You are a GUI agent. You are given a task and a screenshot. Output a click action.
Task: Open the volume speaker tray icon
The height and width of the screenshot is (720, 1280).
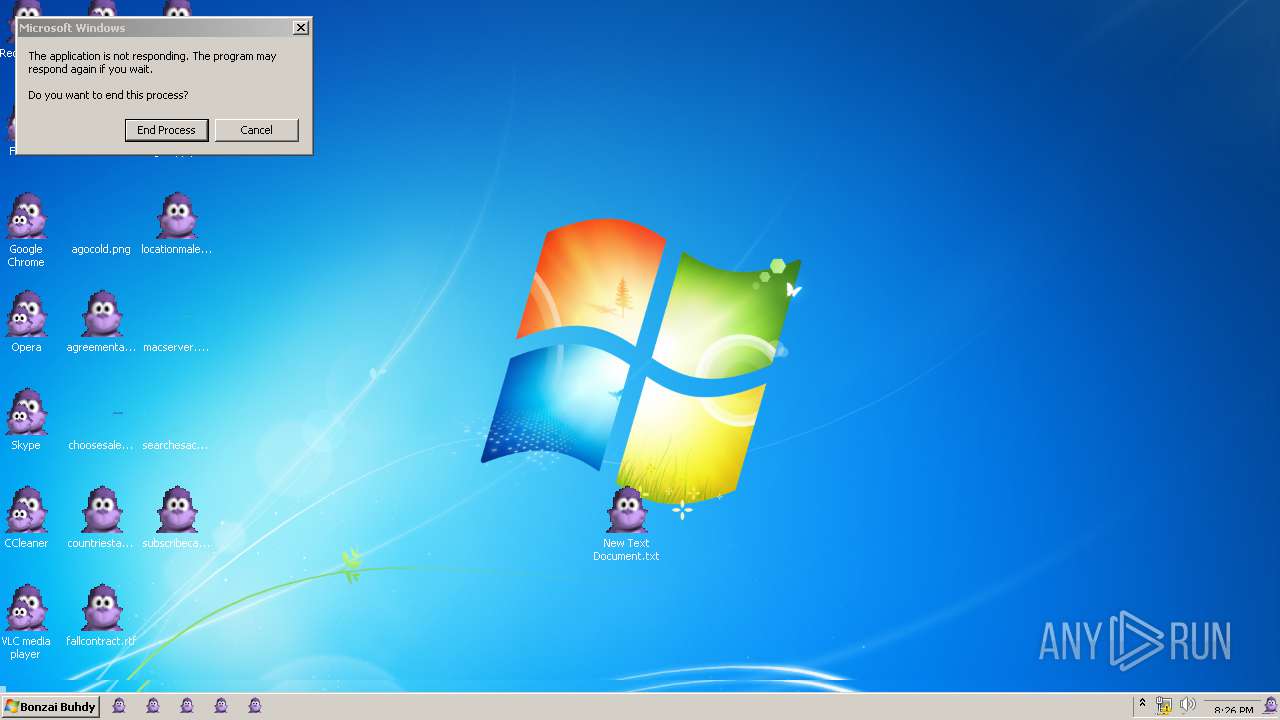(x=1188, y=705)
